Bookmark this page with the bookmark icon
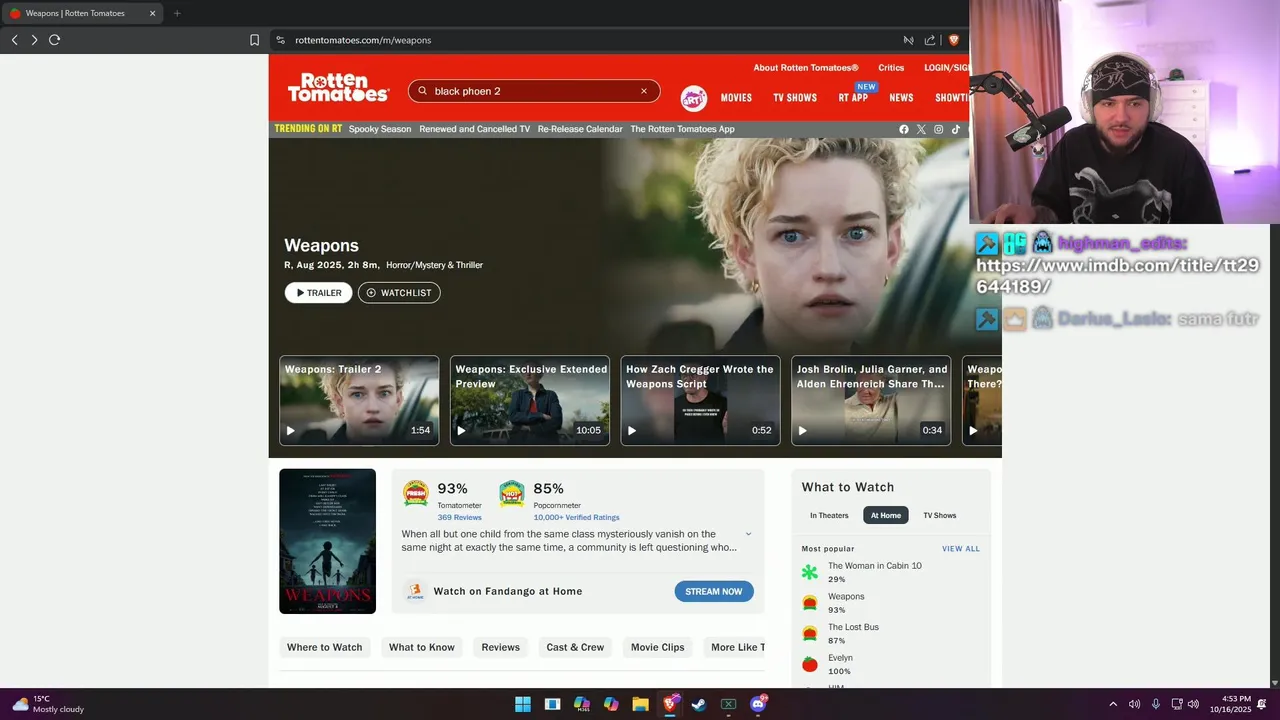 click(254, 40)
